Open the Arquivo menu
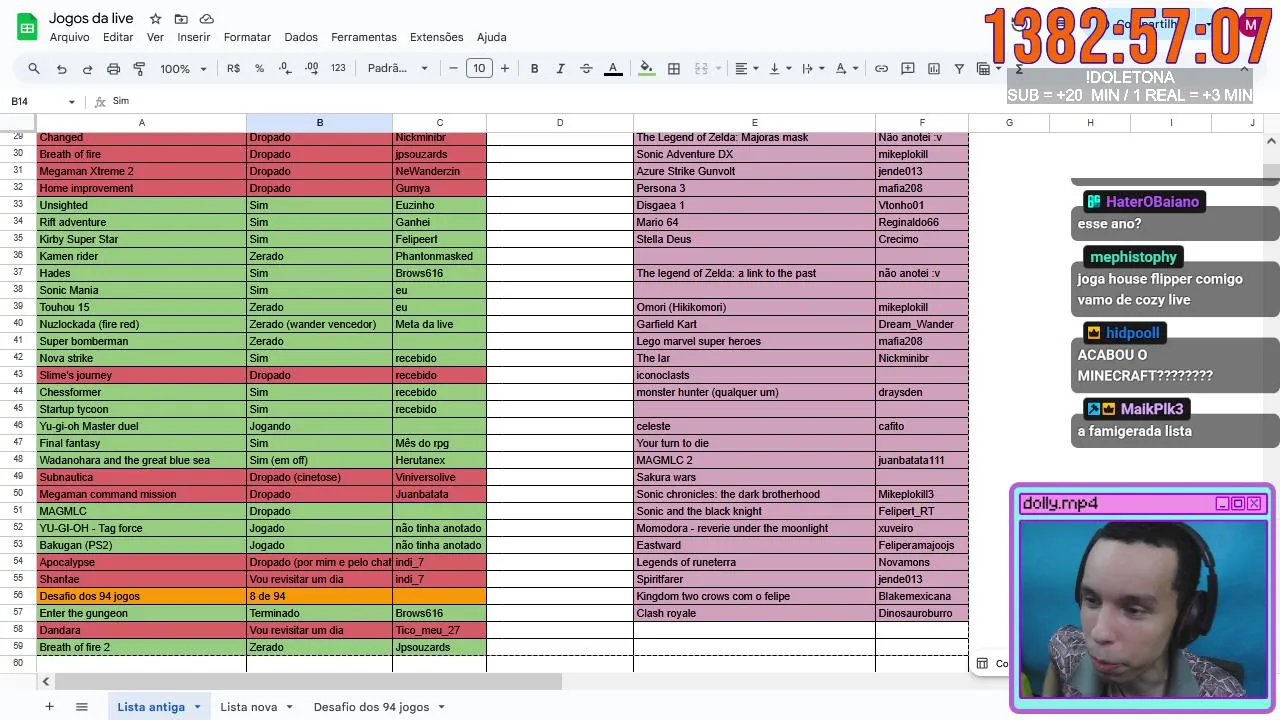 pos(69,37)
